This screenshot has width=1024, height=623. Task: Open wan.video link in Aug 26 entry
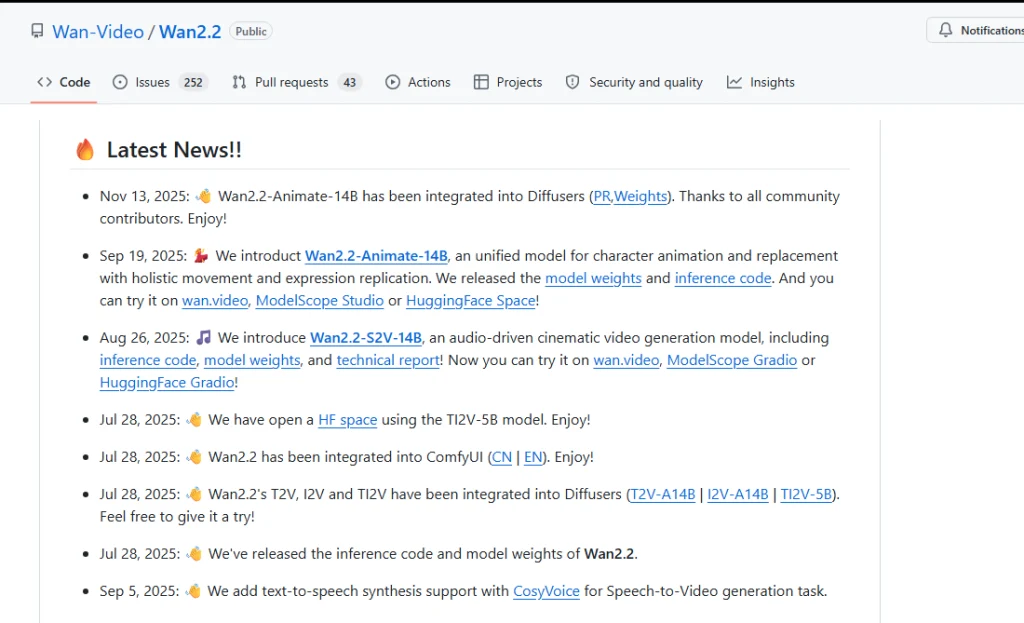point(626,360)
